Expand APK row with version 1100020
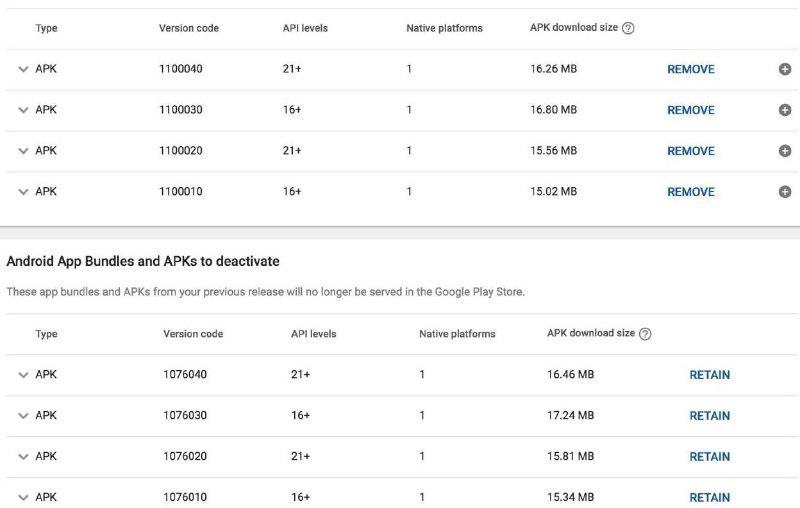 pos(23,150)
